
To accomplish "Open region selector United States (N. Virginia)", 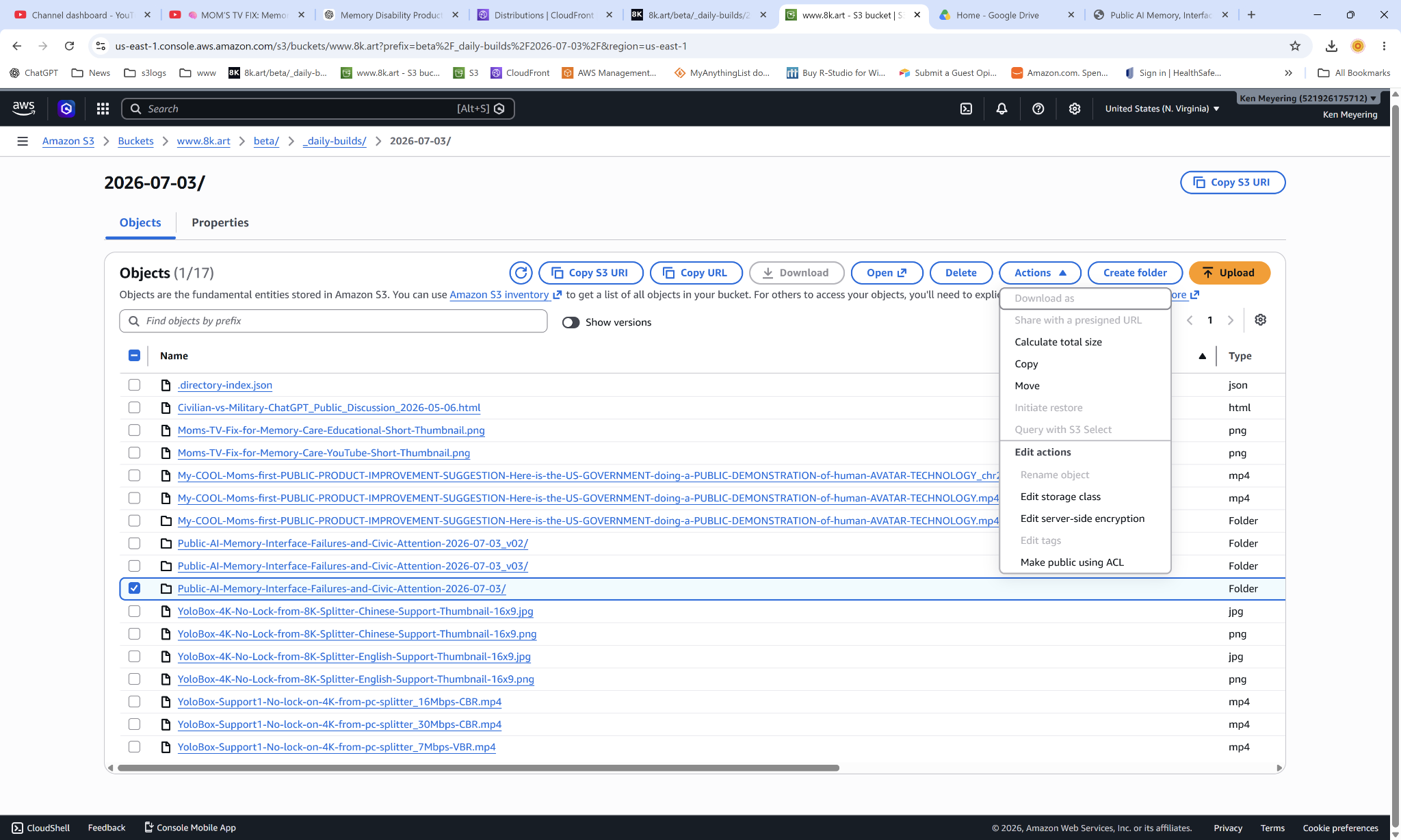I will point(1162,109).
